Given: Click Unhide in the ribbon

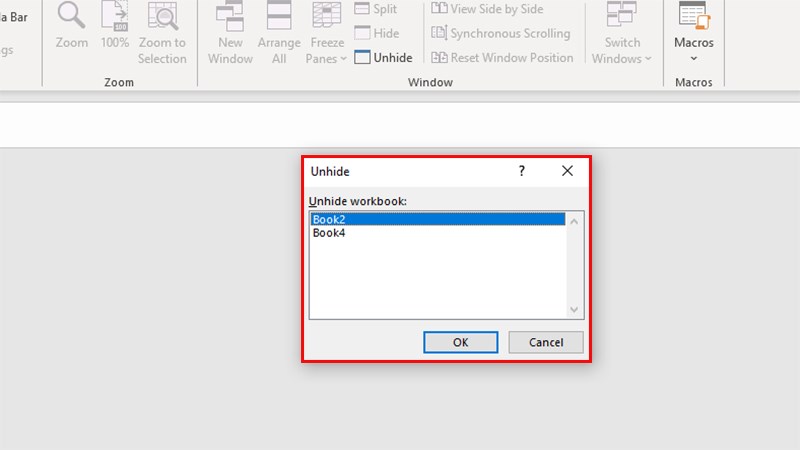Looking at the screenshot, I should click(x=383, y=58).
